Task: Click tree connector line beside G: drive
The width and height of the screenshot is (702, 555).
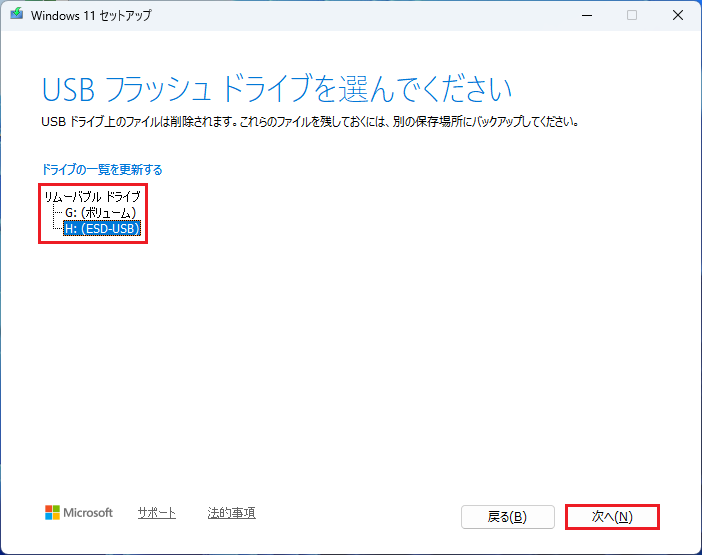Action: (56, 213)
